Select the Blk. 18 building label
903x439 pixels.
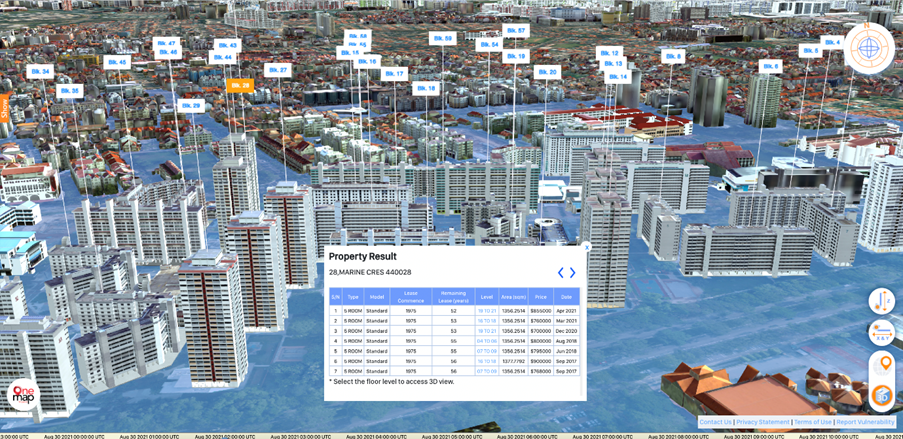pos(426,88)
